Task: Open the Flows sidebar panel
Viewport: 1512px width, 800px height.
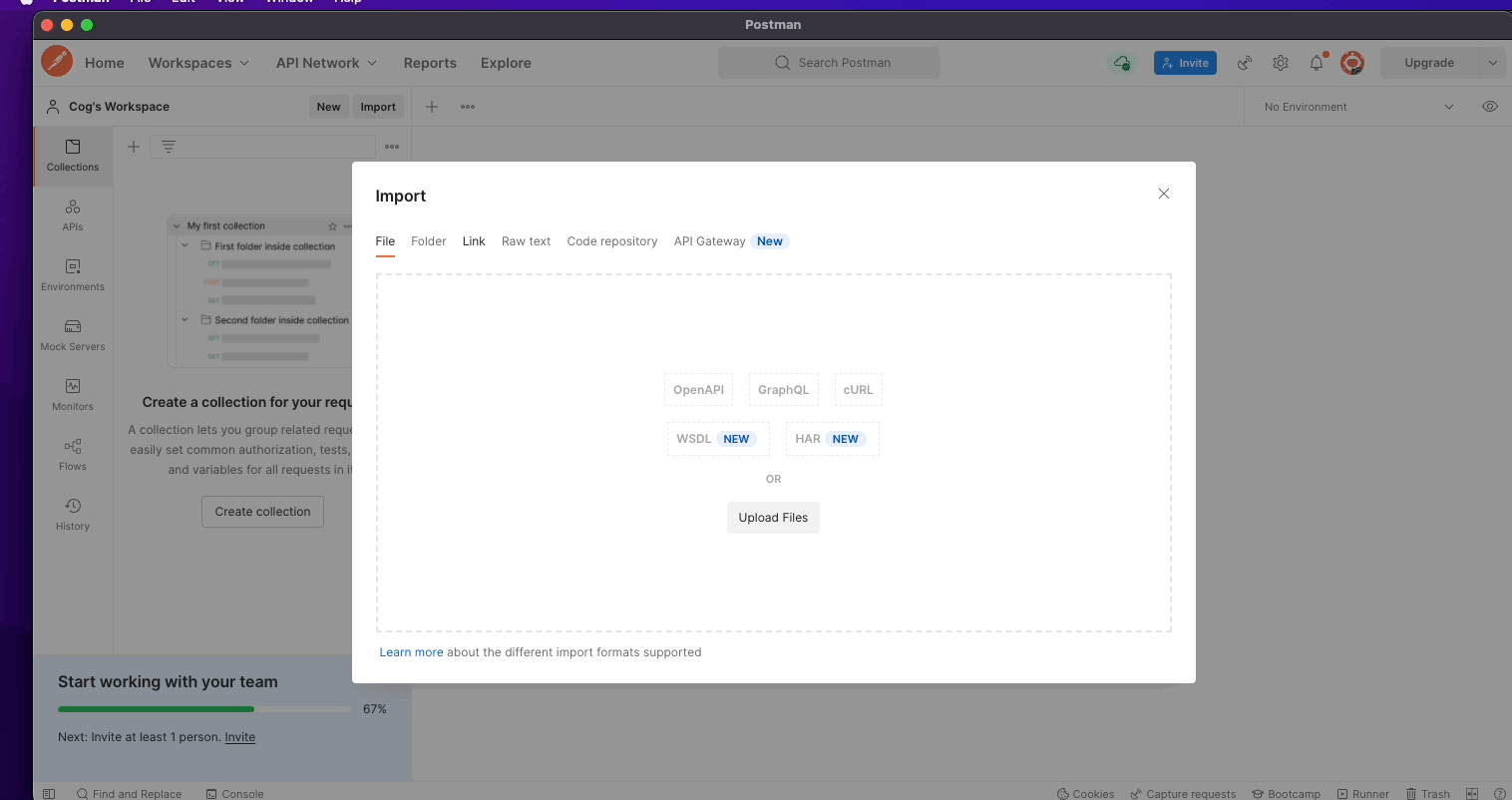Action: click(x=72, y=455)
